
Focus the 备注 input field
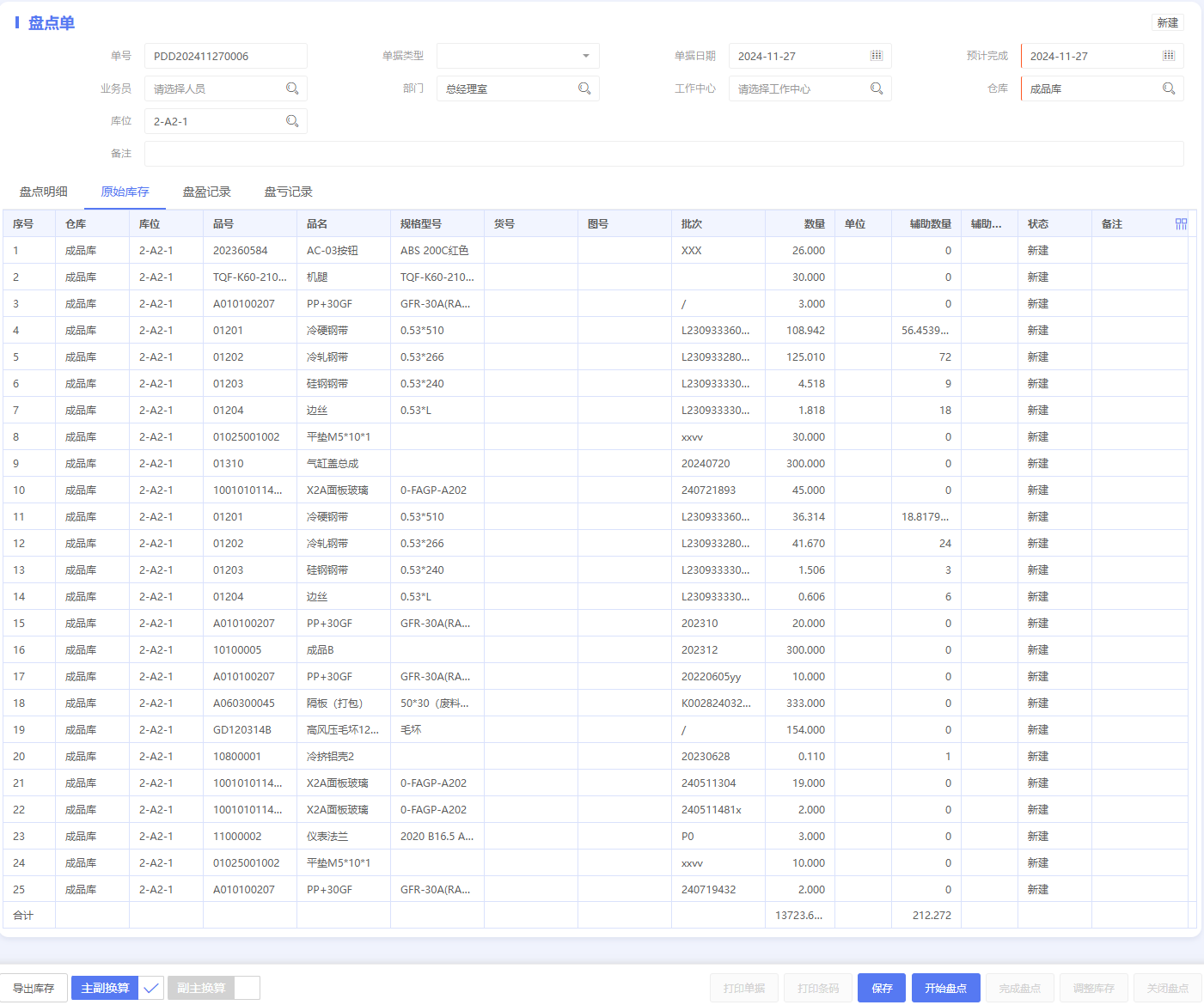664,154
